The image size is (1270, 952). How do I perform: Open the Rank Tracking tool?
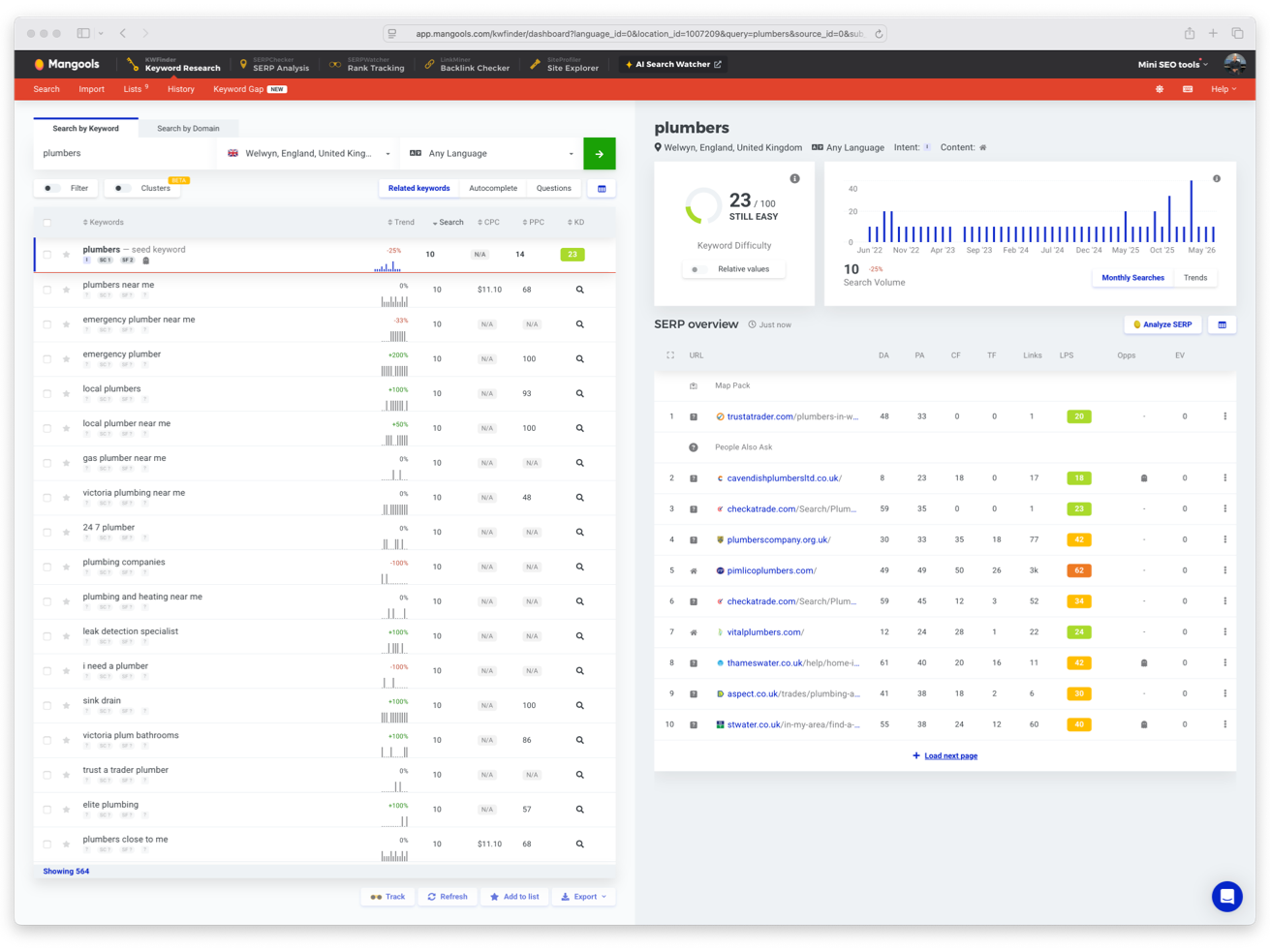(x=367, y=64)
